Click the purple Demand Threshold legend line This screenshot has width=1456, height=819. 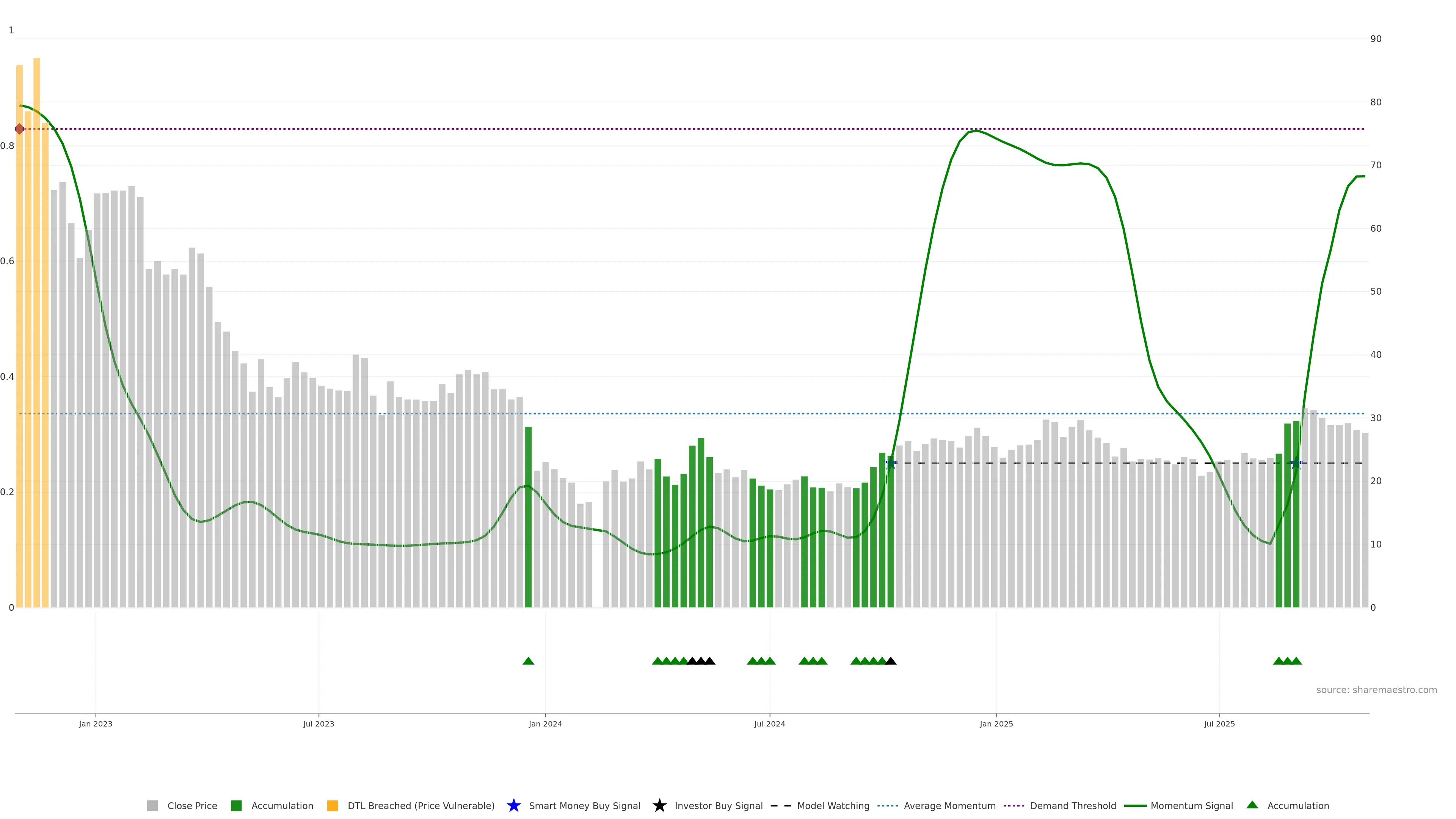pyautogui.click(x=1014, y=805)
